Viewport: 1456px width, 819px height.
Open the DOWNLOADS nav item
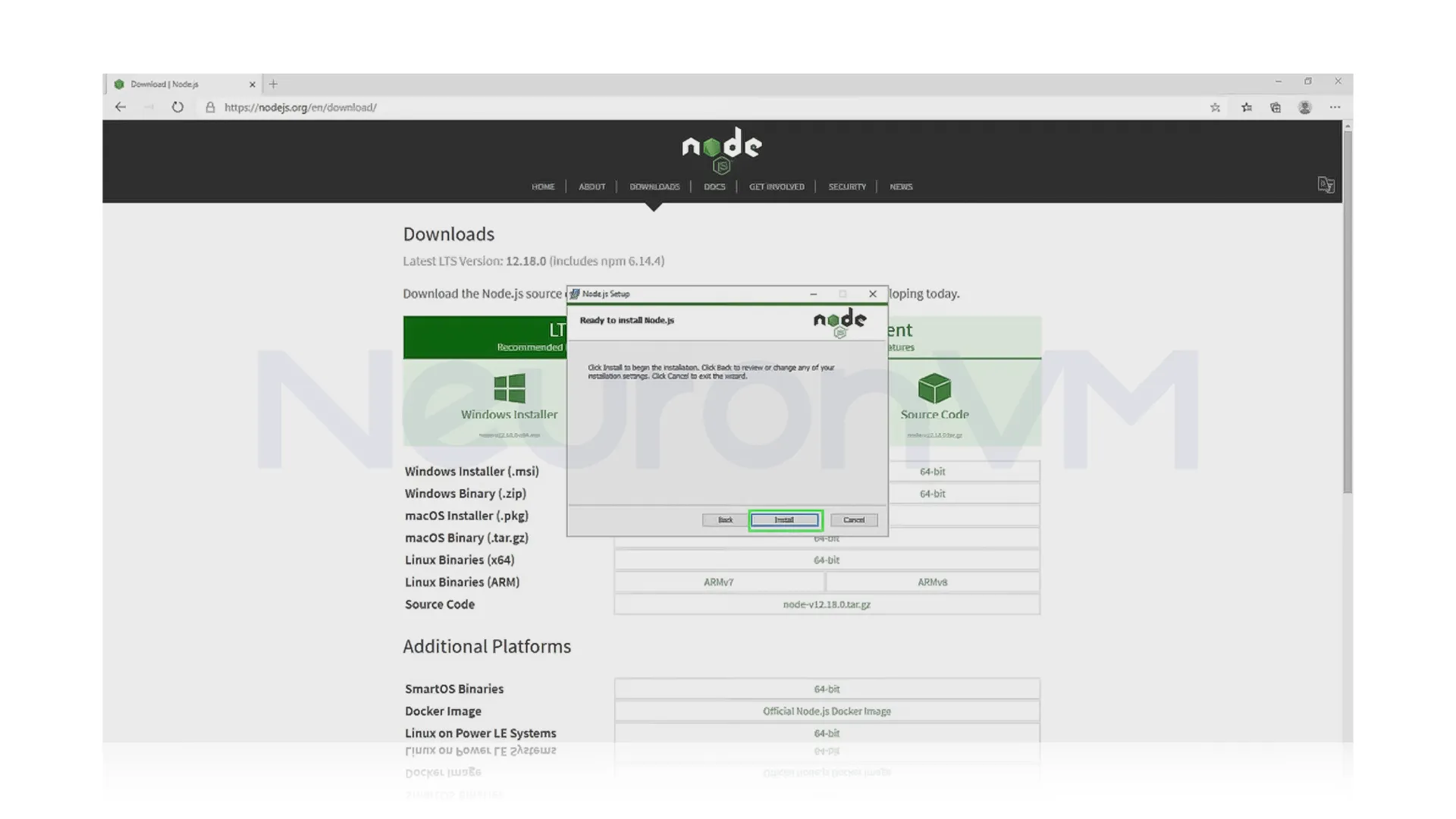(654, 187)
